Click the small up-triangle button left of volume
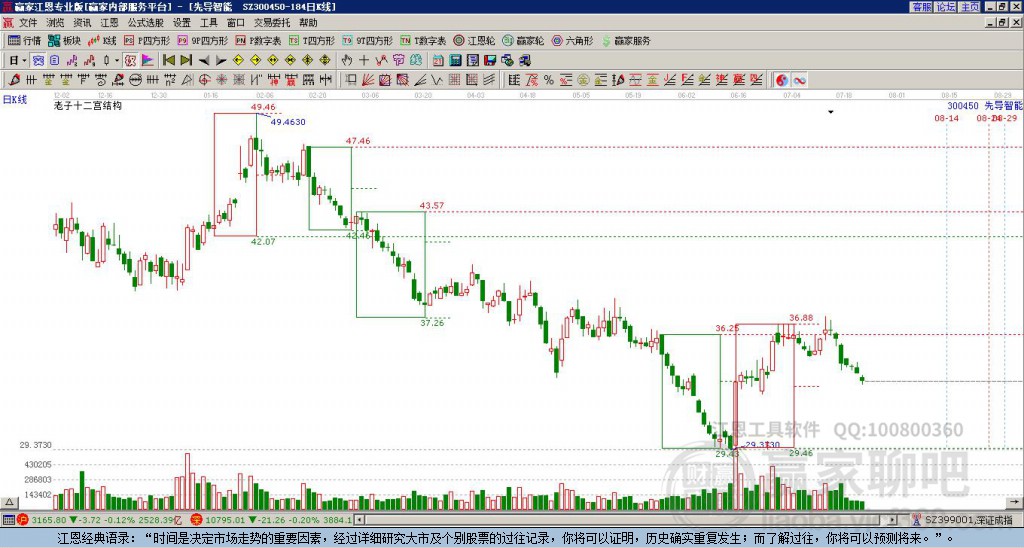This screenshot has height=548, width=1024. 8,502
